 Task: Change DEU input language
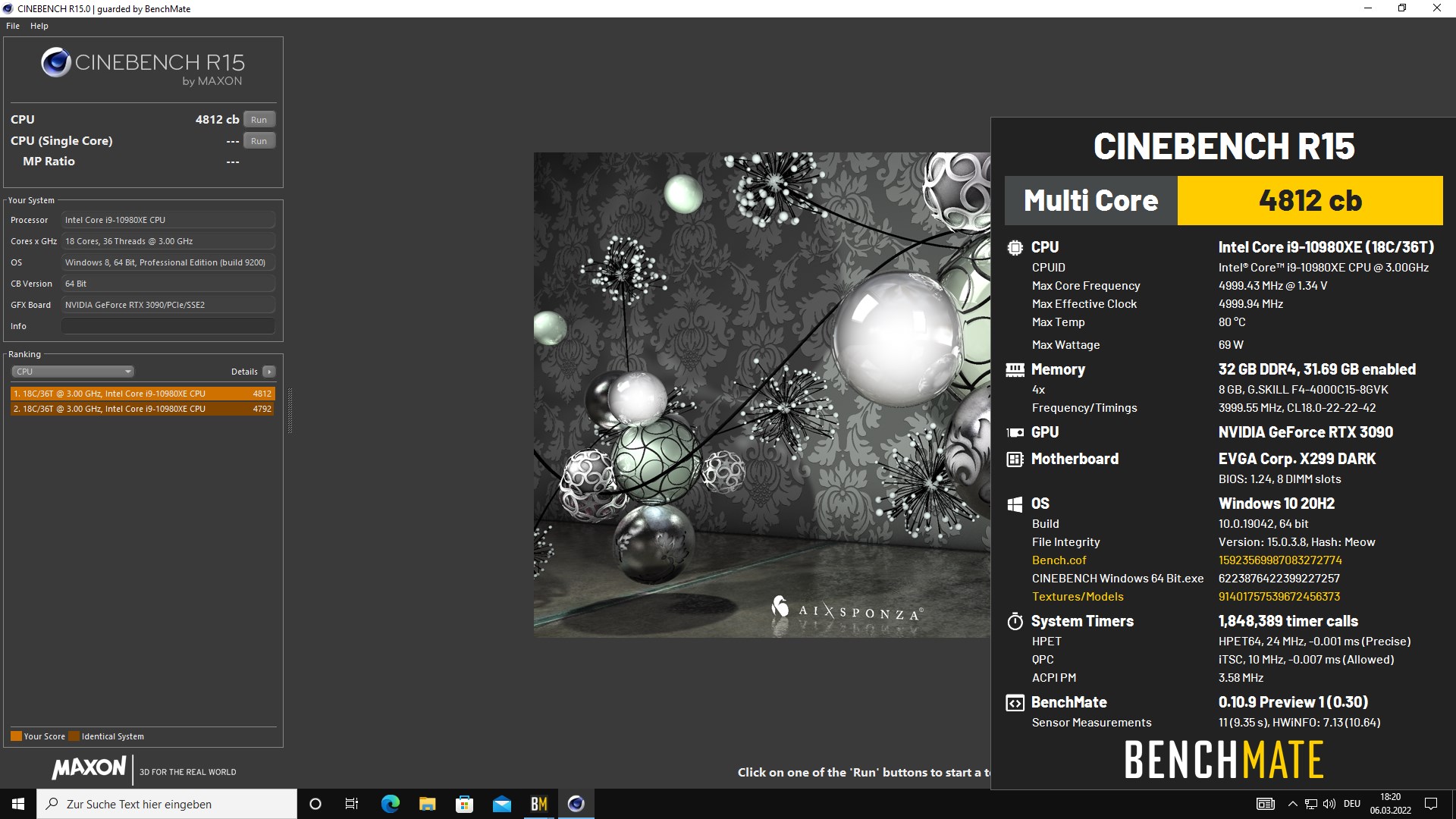pos(1352,804)
